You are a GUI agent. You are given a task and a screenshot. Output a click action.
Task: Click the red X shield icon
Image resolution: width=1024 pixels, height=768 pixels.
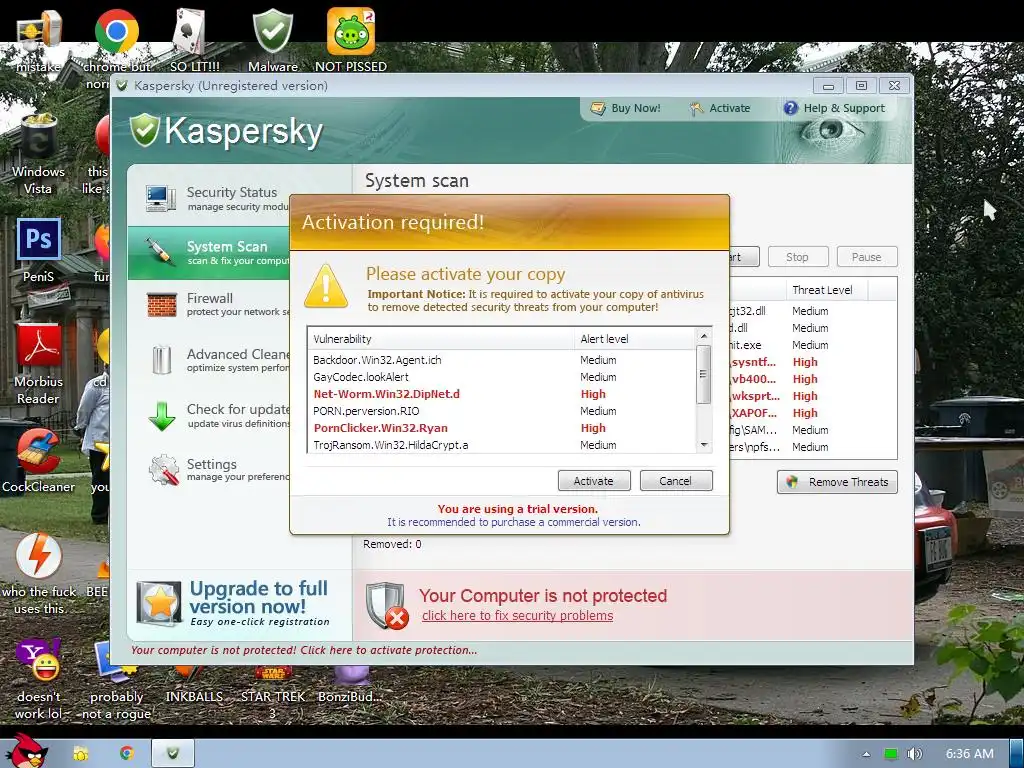tap(387, 605)
